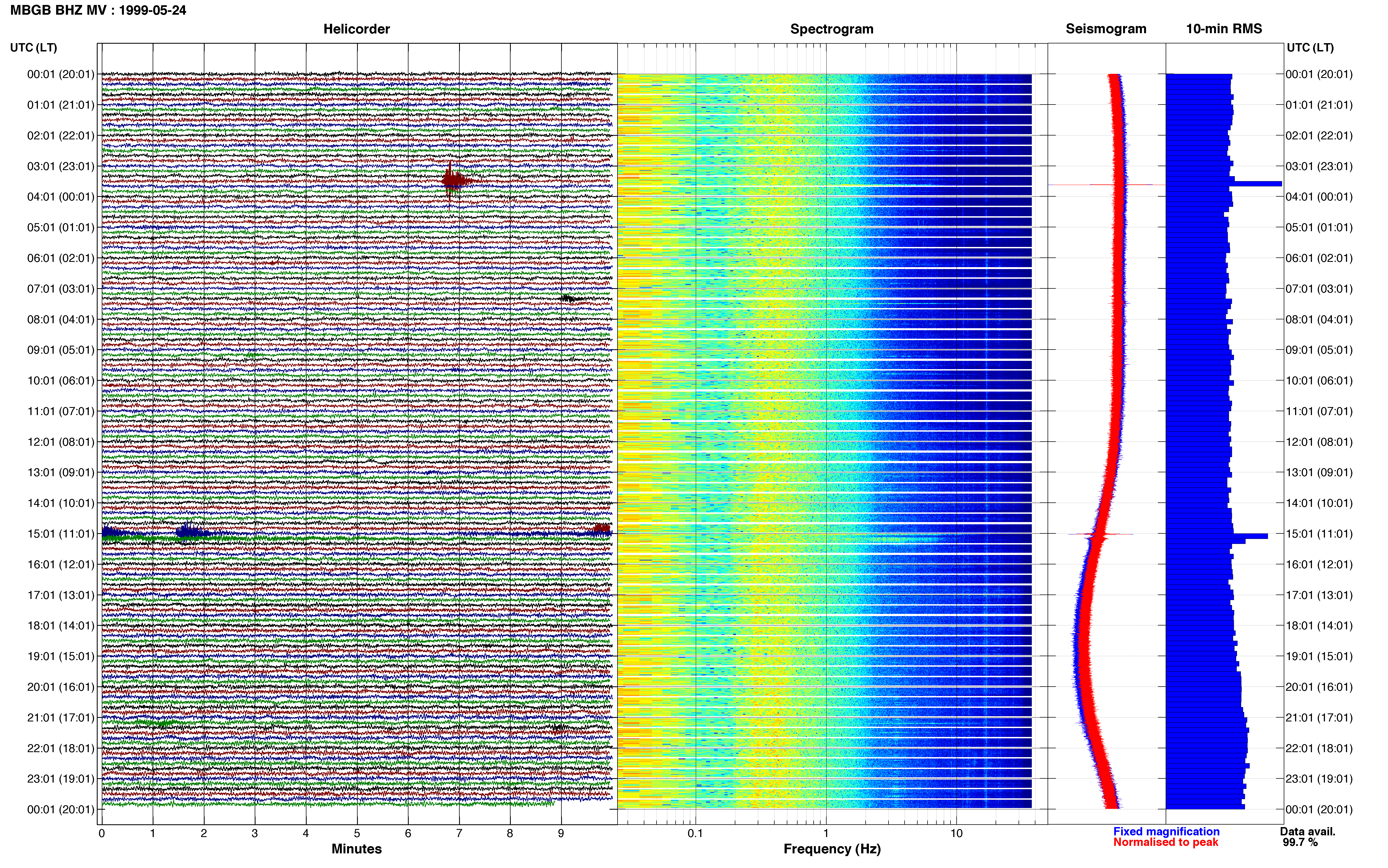Image resolution: width=1388 pixels, height=868 pixels.
Task: Click the left time label '03:01 (23:01)'
Action: coord(60,166)
